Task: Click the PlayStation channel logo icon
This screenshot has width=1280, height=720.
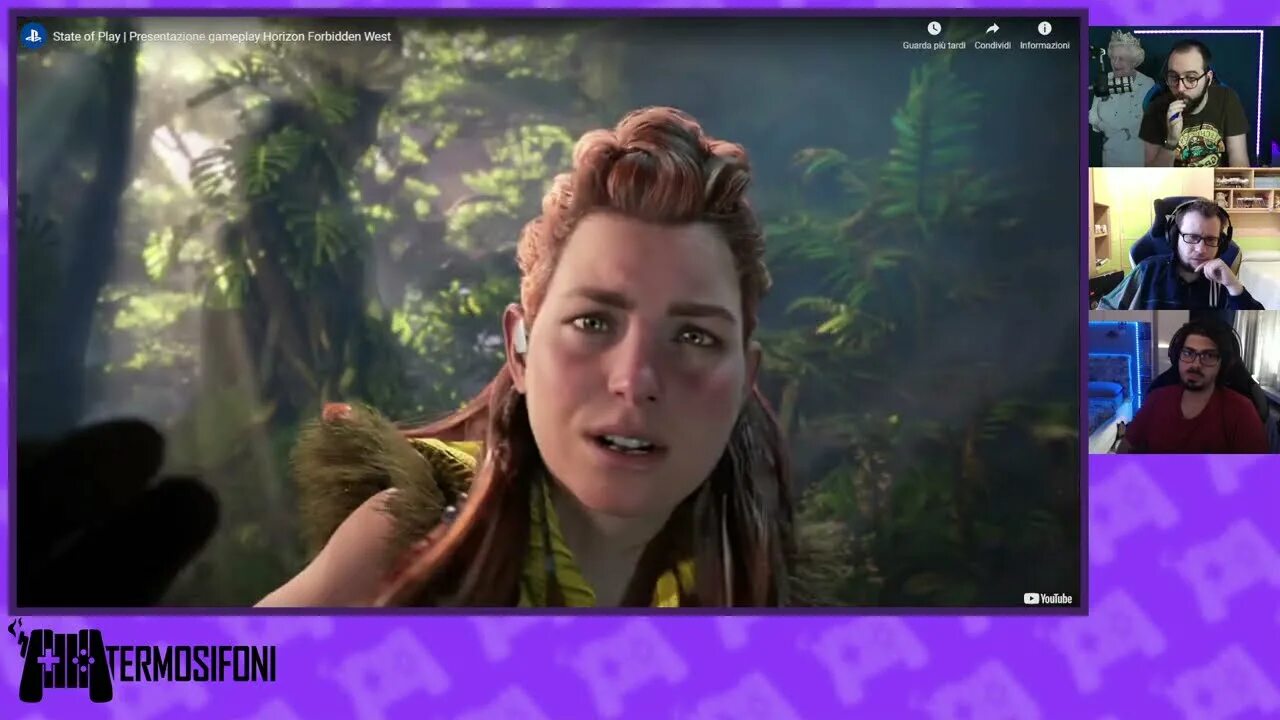Action: click(33, 36)
